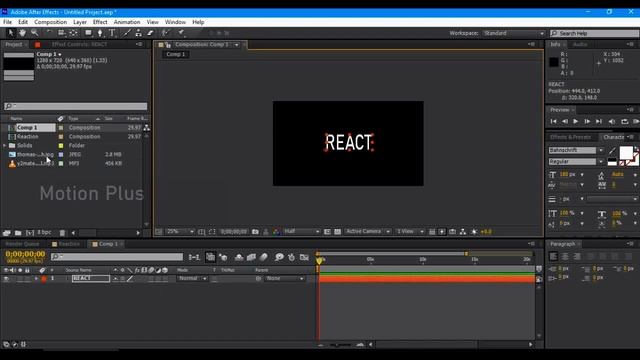The height and width of the screenshot is (360, 640).
Task: Select the Pan Behind anchor point tool
Action: (x=73, y=33)
